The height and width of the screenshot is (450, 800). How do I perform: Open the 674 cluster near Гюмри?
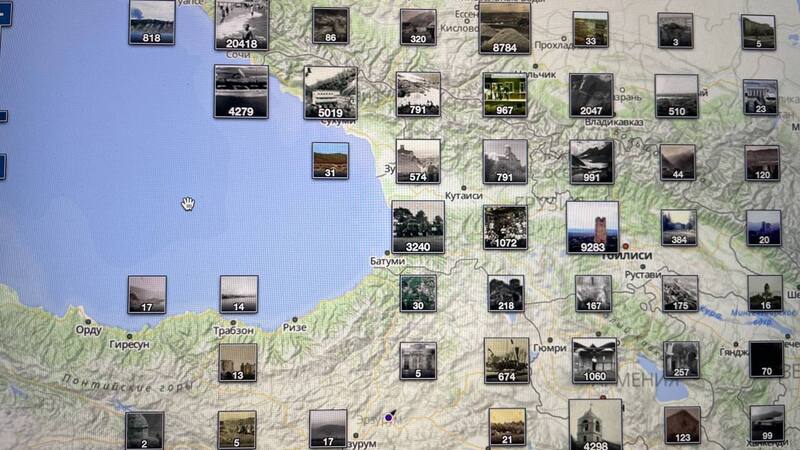tap(506, 360)
